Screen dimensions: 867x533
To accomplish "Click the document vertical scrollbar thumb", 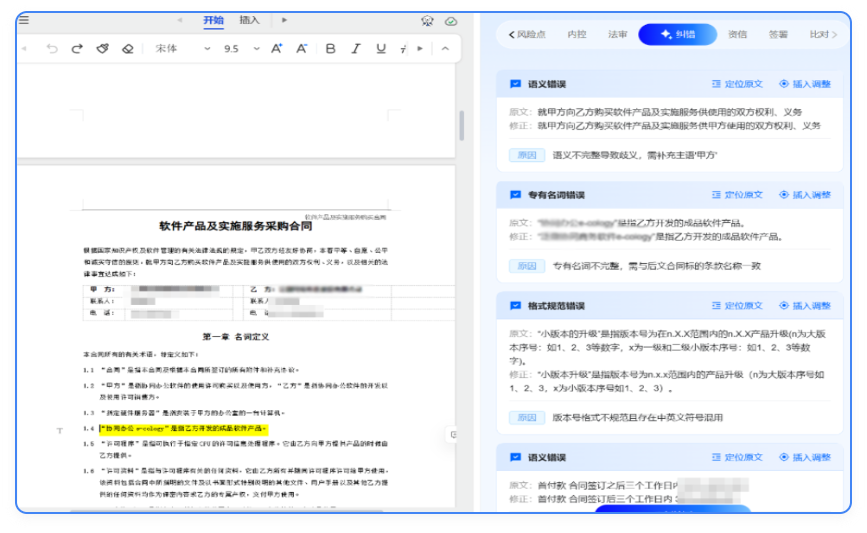I will pos(461,126).
